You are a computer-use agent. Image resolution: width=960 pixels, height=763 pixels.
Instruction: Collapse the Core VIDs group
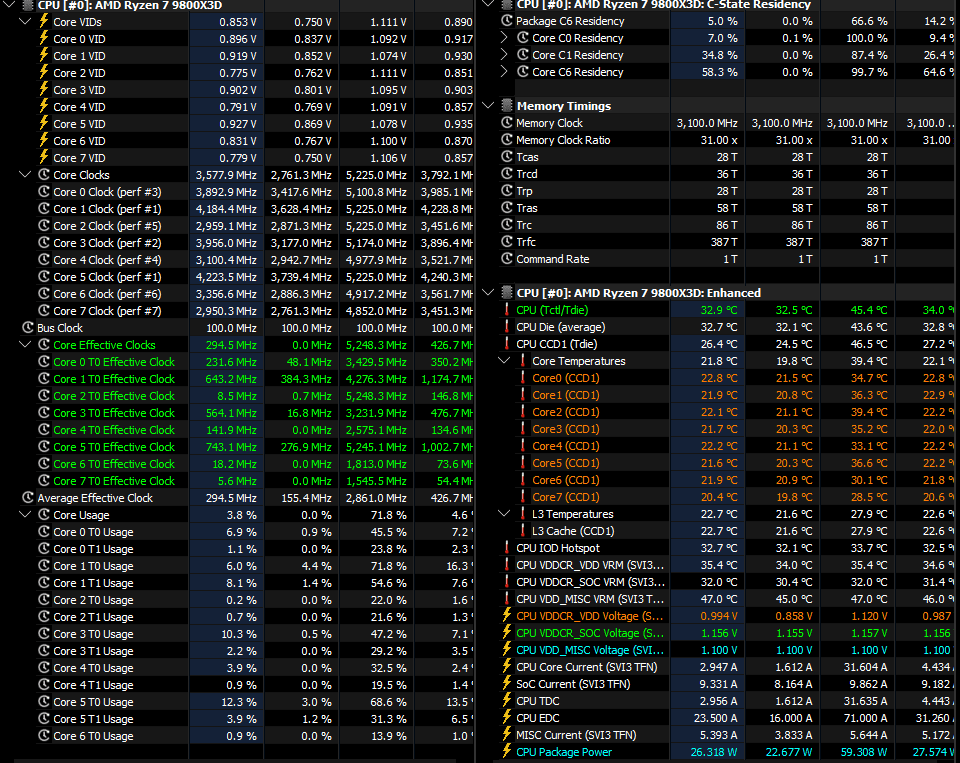pyautogui.click(x=25, y=21)
